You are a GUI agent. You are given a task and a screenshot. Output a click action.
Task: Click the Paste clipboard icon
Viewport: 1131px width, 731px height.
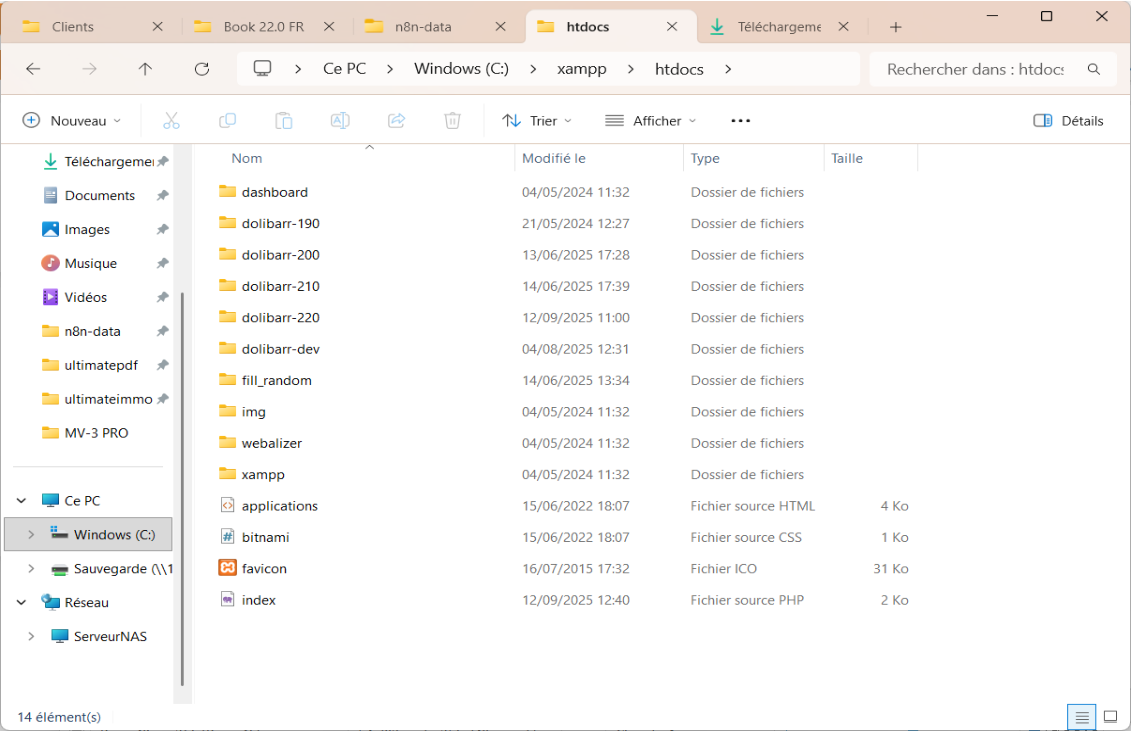tap(283, 121)
